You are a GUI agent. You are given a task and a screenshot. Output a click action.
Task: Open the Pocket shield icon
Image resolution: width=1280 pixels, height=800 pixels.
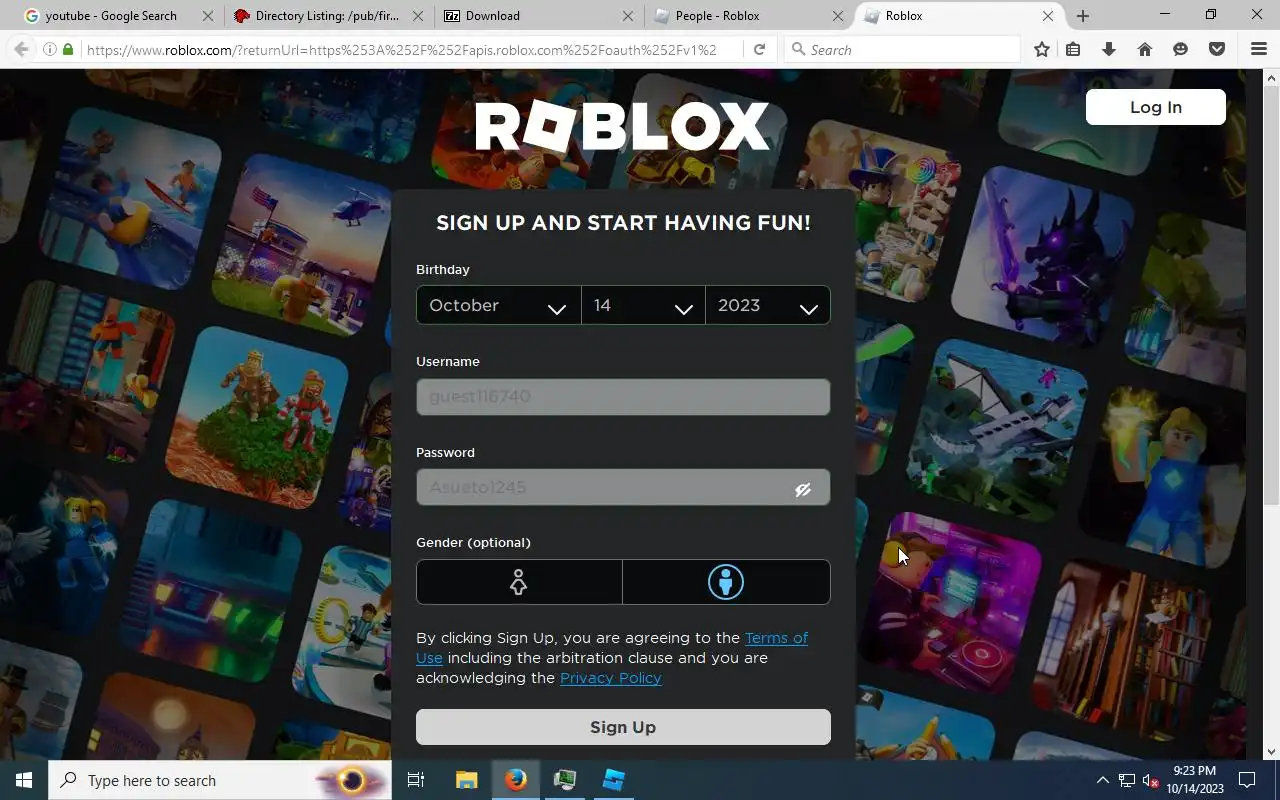(1217, 49)
